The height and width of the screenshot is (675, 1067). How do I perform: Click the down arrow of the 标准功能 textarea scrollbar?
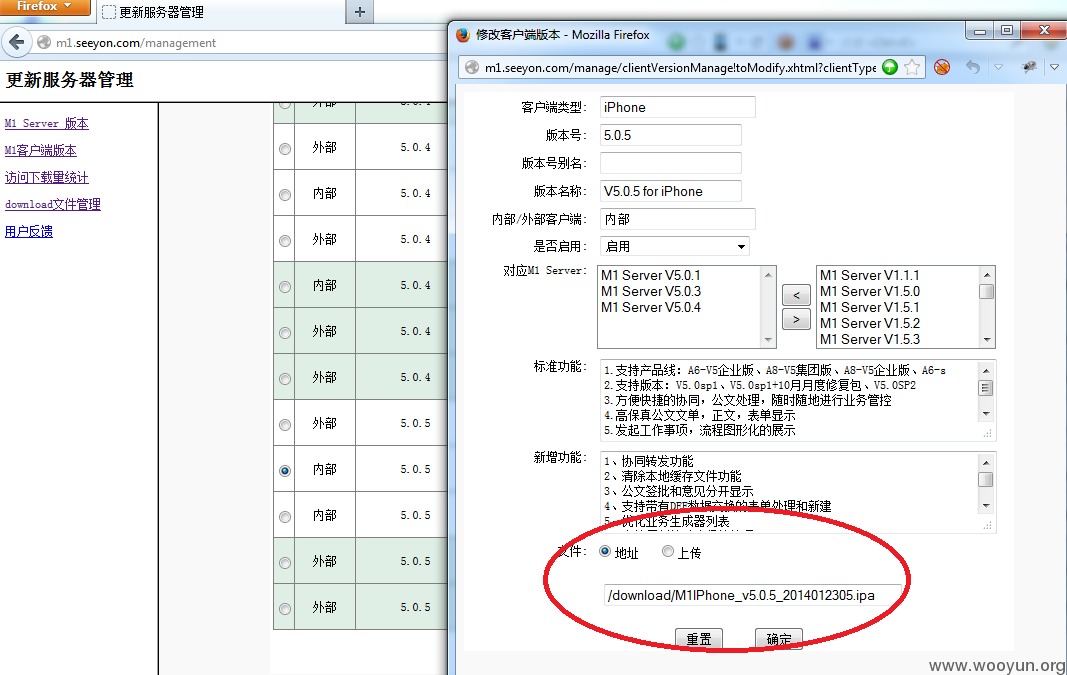(986, 414)
